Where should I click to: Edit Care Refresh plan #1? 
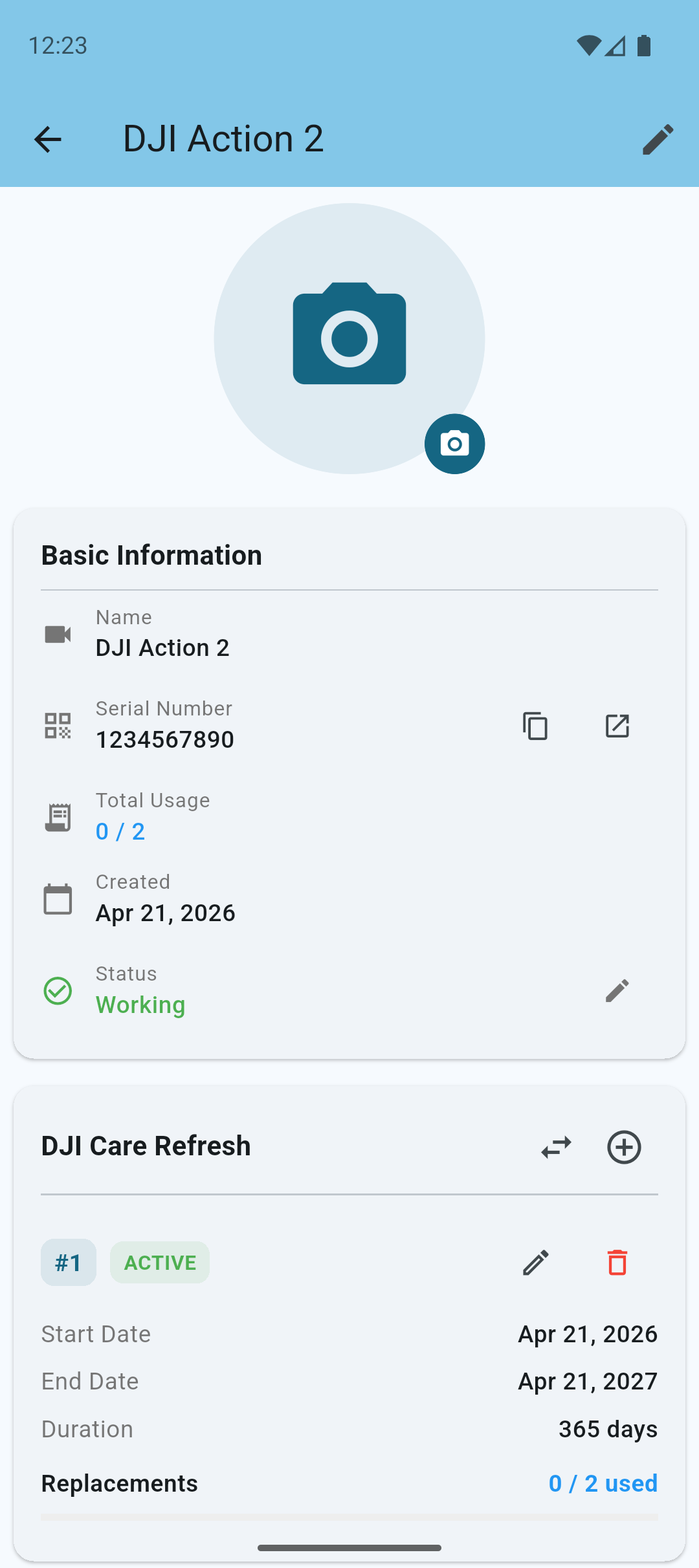click(x=535, y=1262)
